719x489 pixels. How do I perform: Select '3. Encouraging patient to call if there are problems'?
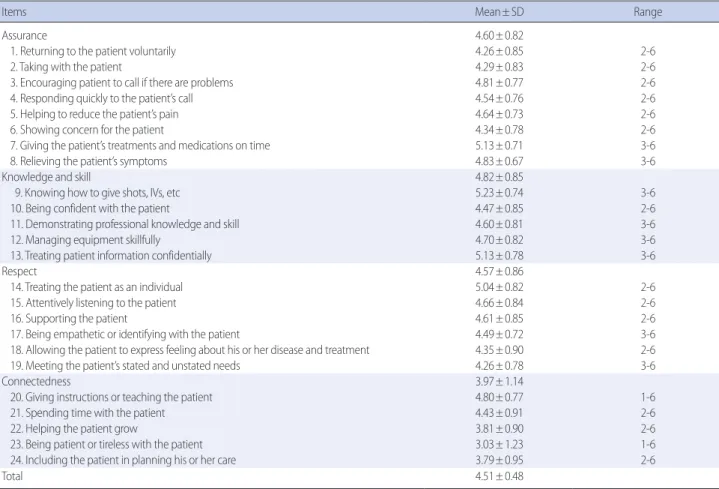(x=122, y=83)
